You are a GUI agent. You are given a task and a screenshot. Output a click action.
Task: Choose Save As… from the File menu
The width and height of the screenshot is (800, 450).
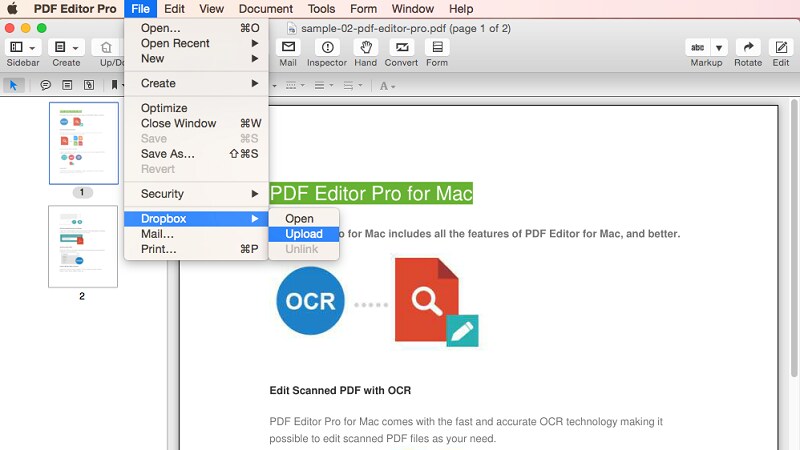point(196,154)
